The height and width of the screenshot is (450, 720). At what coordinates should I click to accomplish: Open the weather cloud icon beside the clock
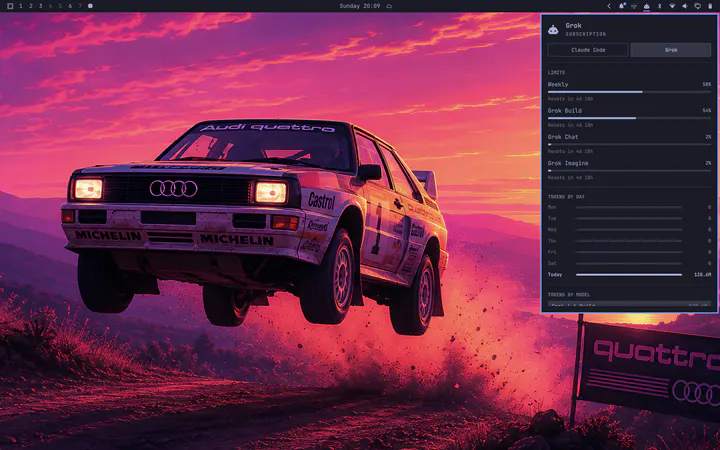pyautogui.click(x=389, y=6)
